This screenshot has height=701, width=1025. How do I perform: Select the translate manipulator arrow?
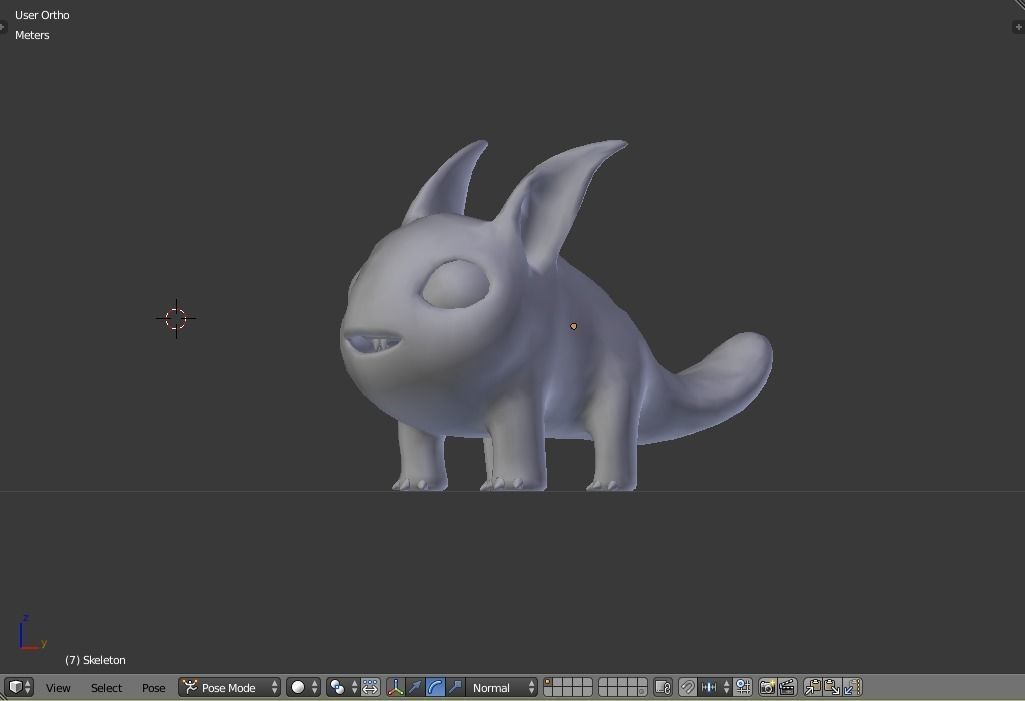point(415,687)
